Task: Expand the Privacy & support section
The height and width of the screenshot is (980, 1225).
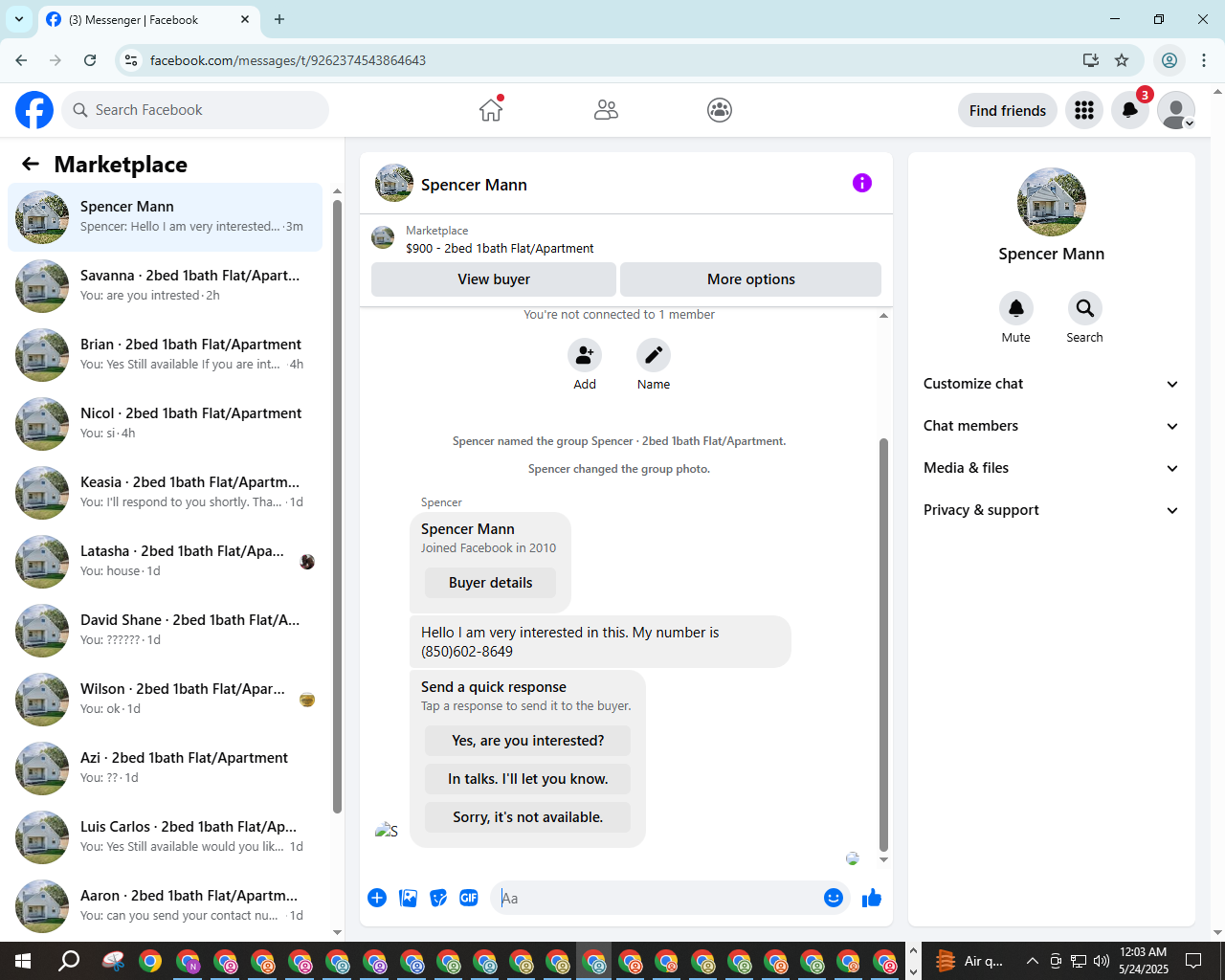Action: point(1051,510)
